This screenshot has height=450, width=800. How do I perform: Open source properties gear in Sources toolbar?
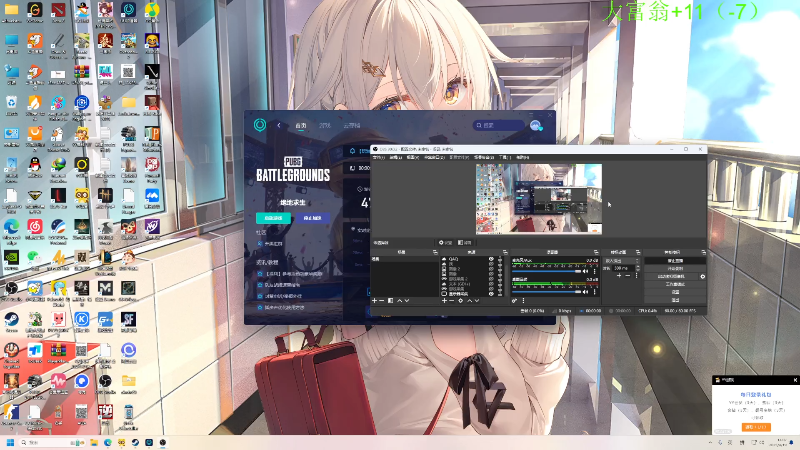coord(461,301)
